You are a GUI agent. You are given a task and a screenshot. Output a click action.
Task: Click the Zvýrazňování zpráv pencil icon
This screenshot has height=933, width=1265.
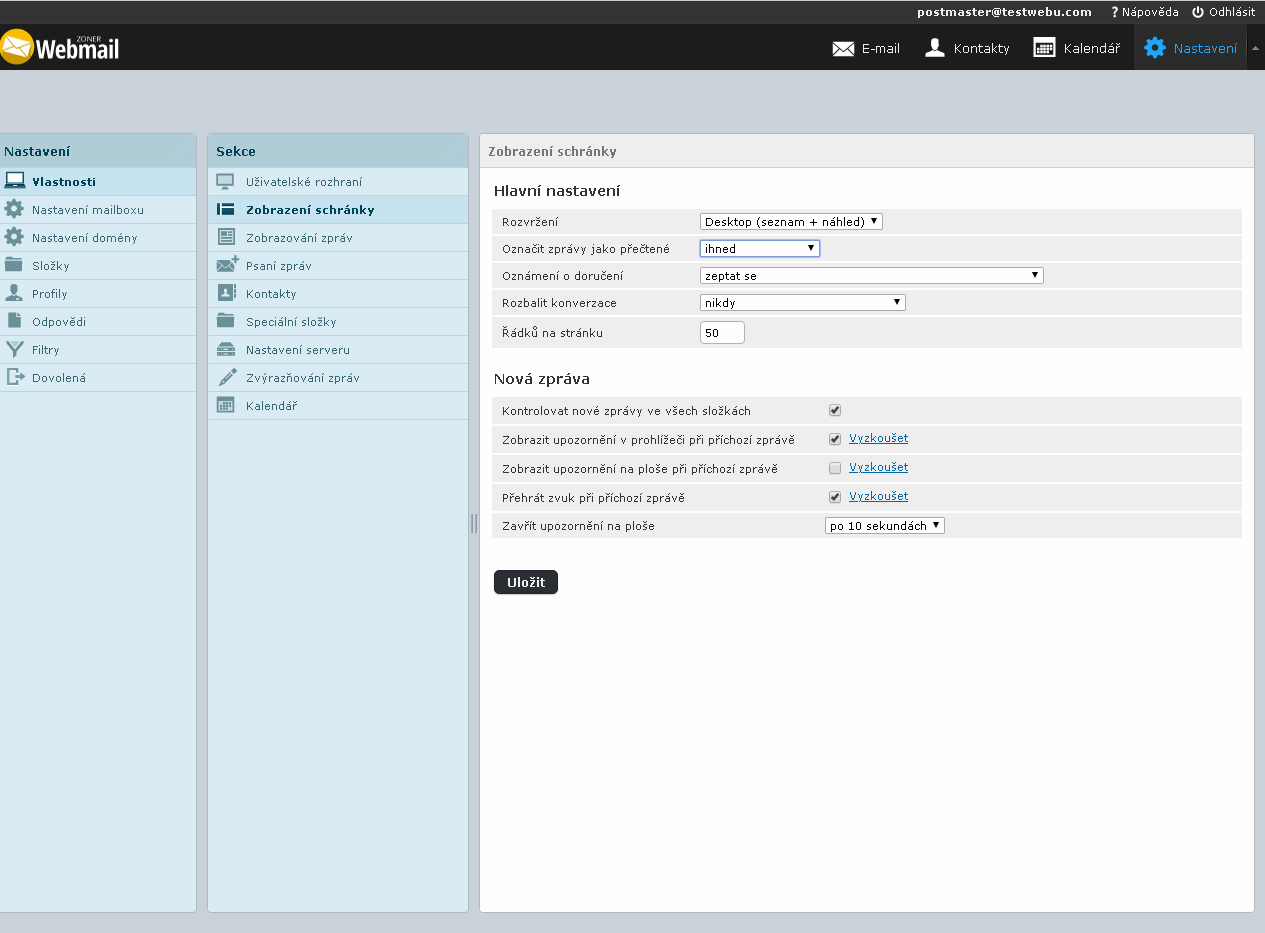[227, 378]
